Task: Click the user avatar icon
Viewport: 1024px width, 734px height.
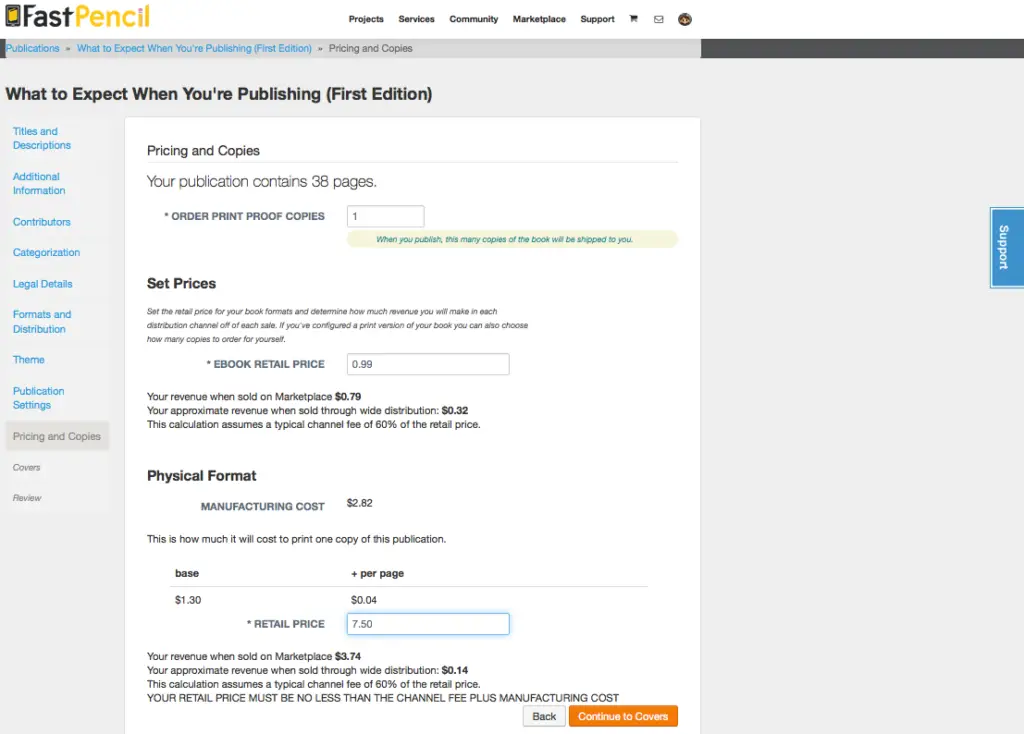Action: (684, 20)
